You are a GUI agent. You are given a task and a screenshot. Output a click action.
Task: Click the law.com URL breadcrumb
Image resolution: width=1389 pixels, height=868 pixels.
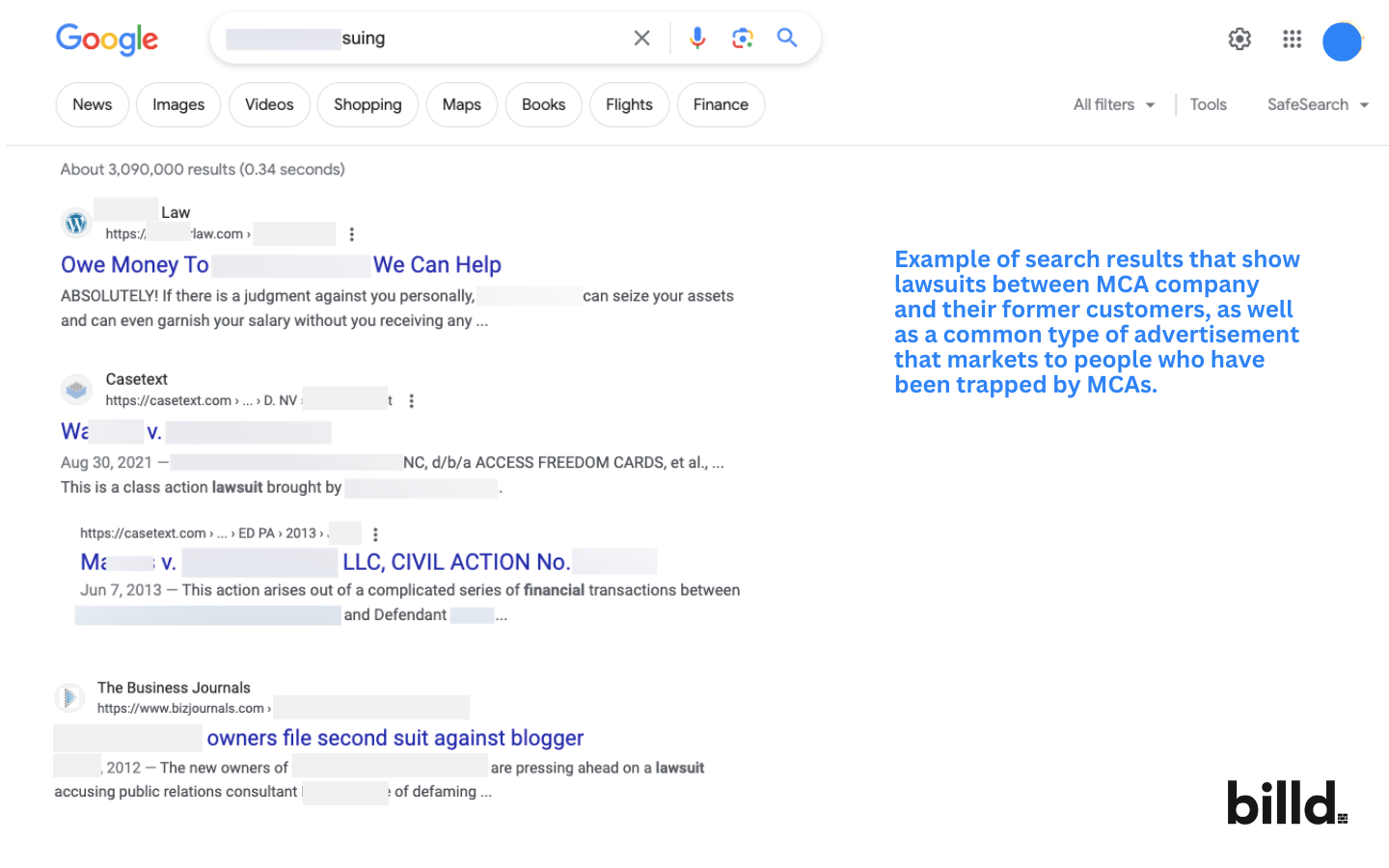[220, 234]
